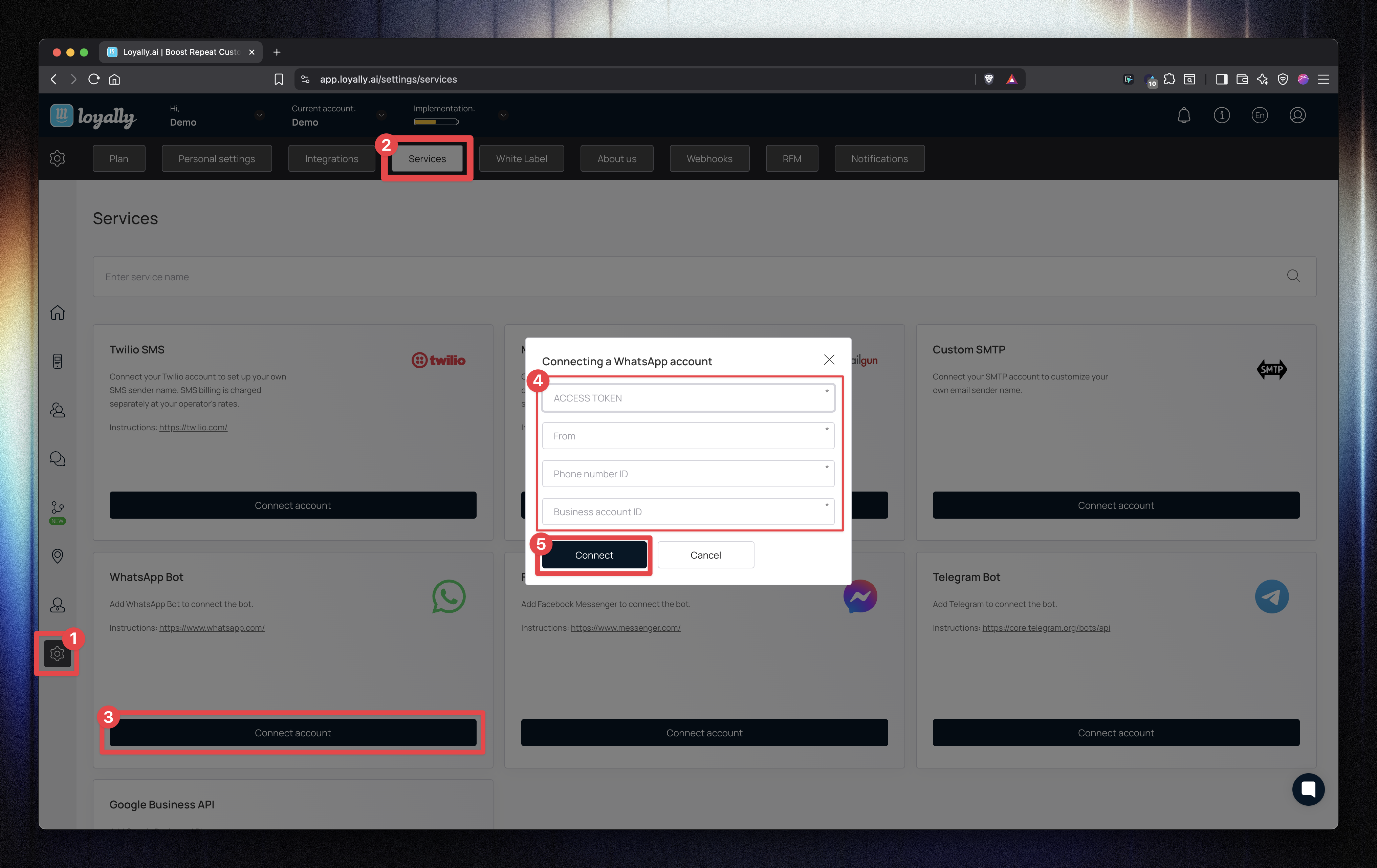Open the Webhooks settings tab
1377x868 pixels.
(709, 159)
